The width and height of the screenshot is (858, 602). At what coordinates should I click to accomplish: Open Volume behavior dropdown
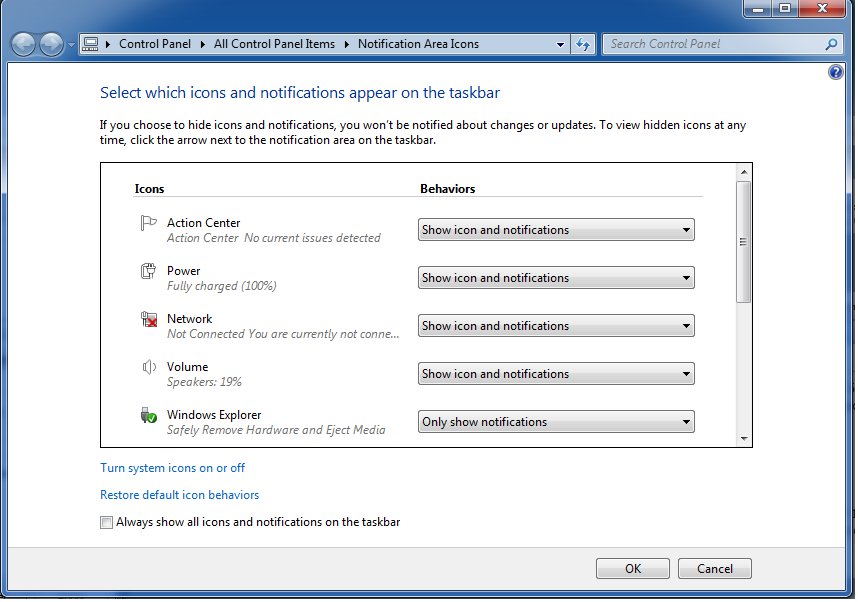556,374
